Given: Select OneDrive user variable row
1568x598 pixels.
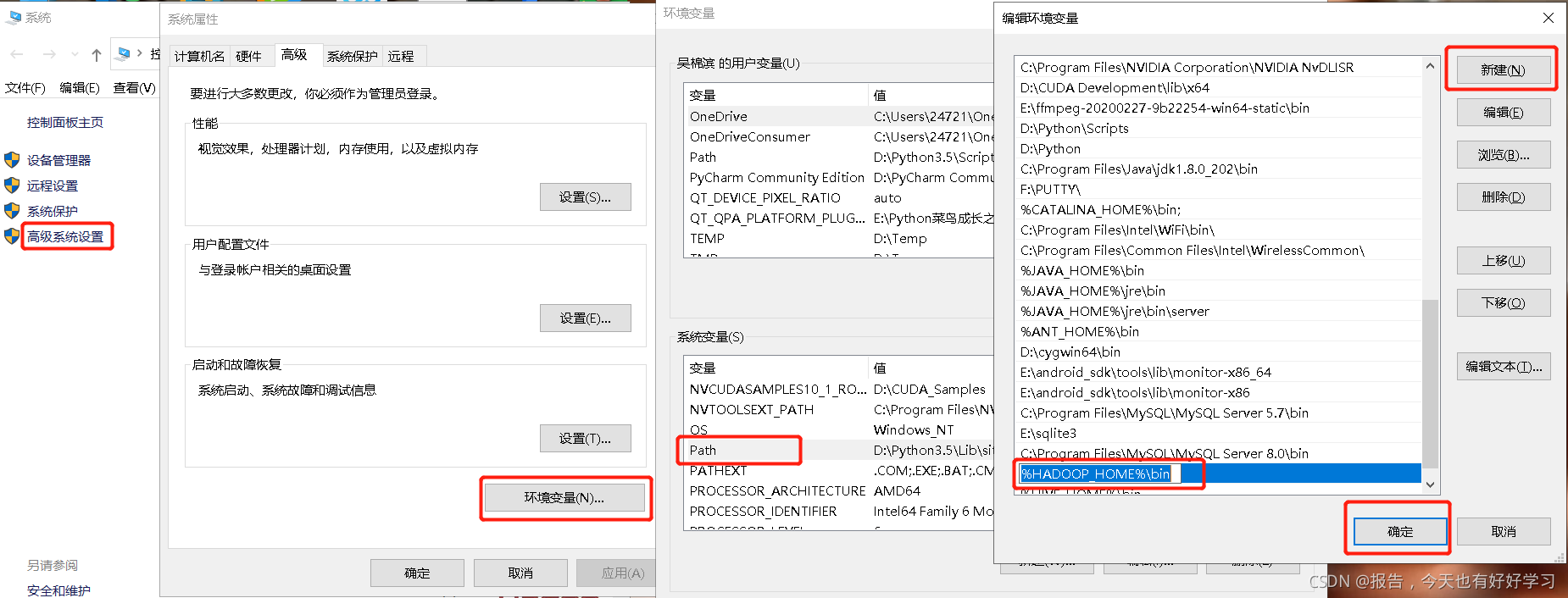Looking at the screenshot, I should [x=838, y=116].
